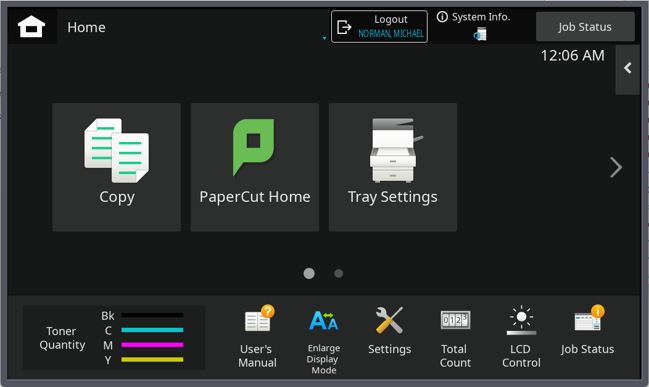The width and height of the screenshot is (649, 387).
Task: Click the black toner level bar
Action: (152, 315)
